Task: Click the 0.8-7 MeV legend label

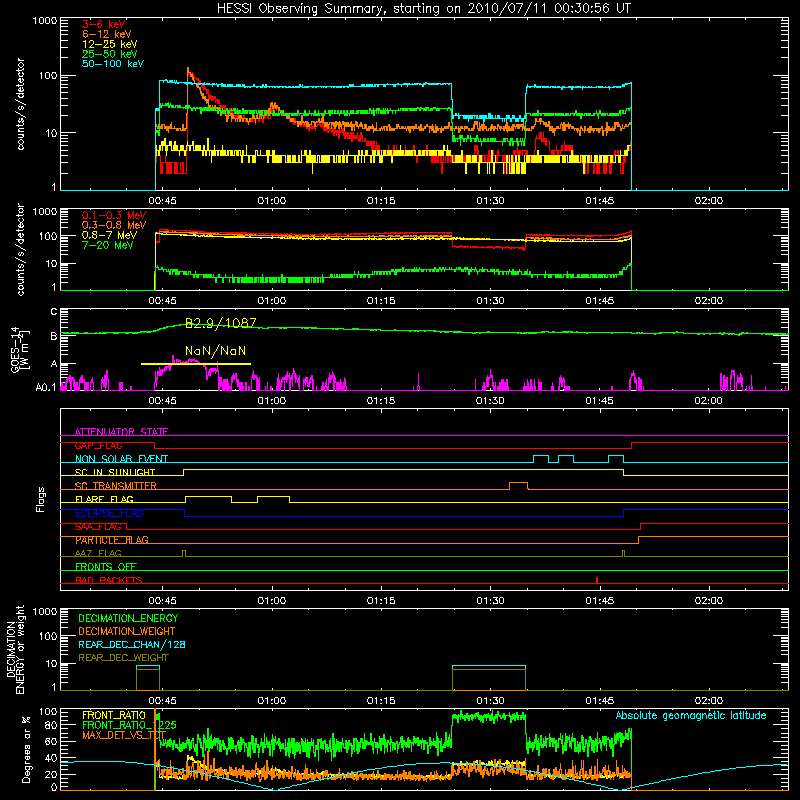Action: 109,235
